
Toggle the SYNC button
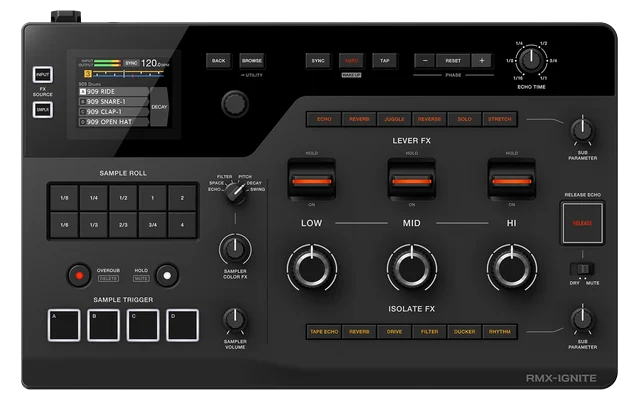318,61
